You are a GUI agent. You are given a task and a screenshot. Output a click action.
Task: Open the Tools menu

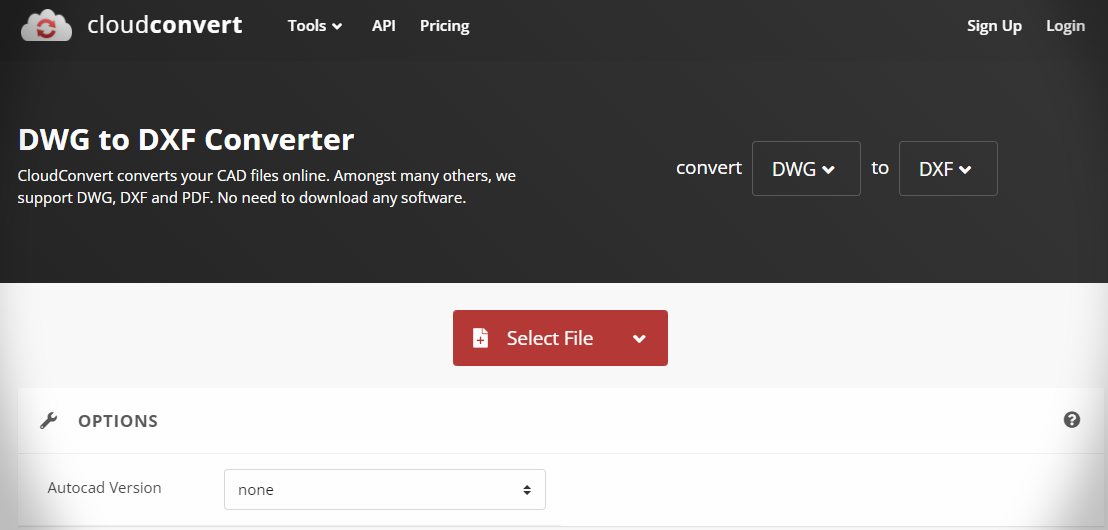tap(315, 25)
